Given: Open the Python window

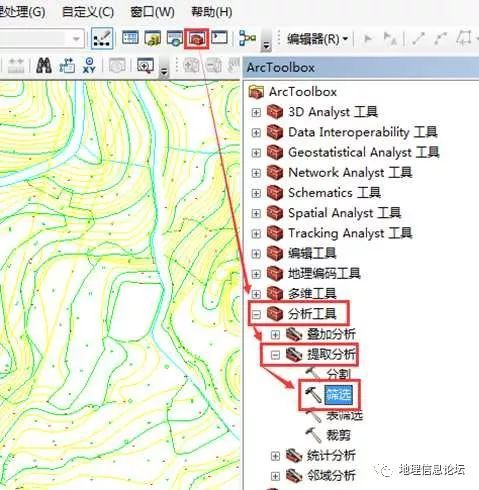Looking at the screenshot, I should point(219,38).
